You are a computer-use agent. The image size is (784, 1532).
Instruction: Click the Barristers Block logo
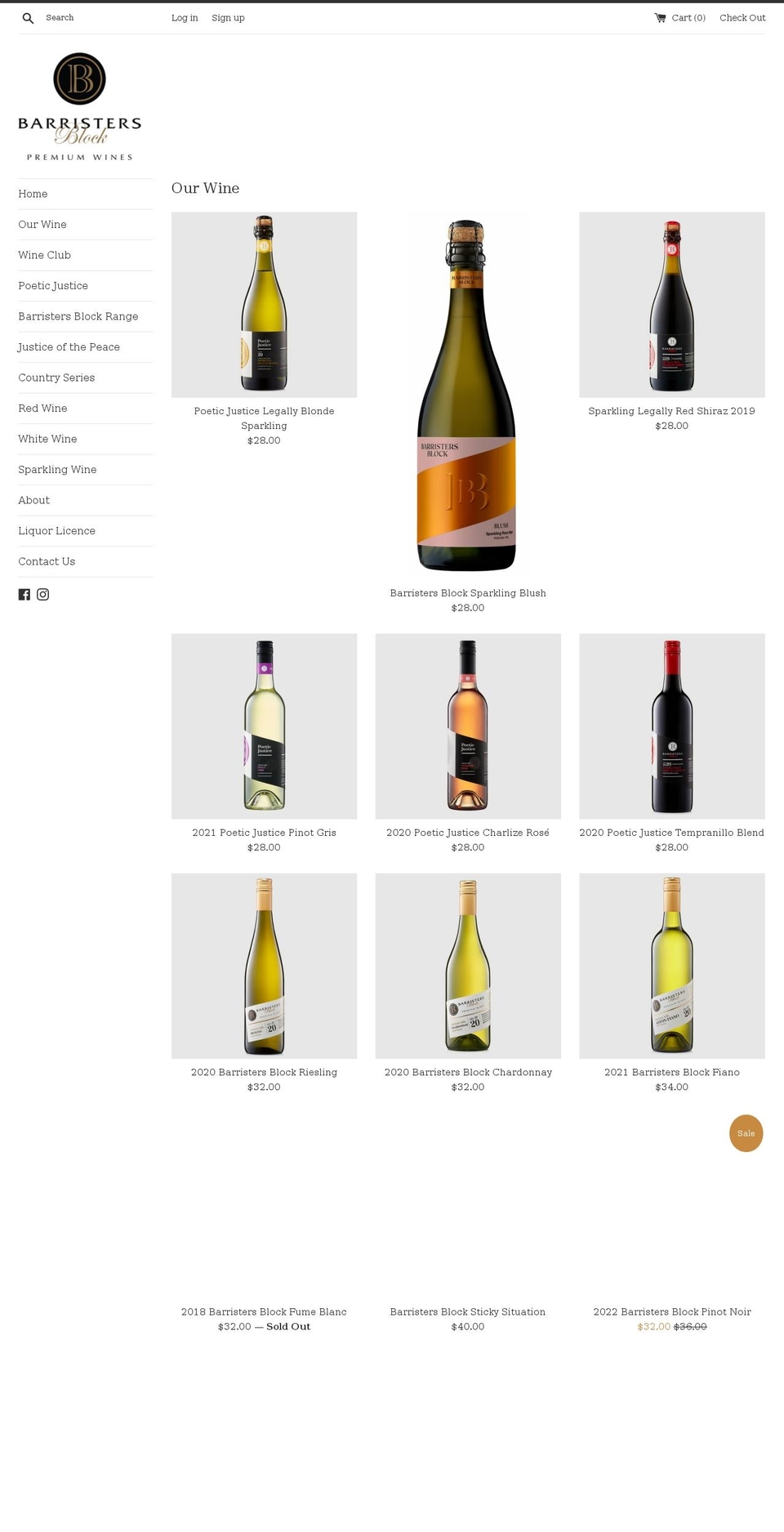coord(80,106)
